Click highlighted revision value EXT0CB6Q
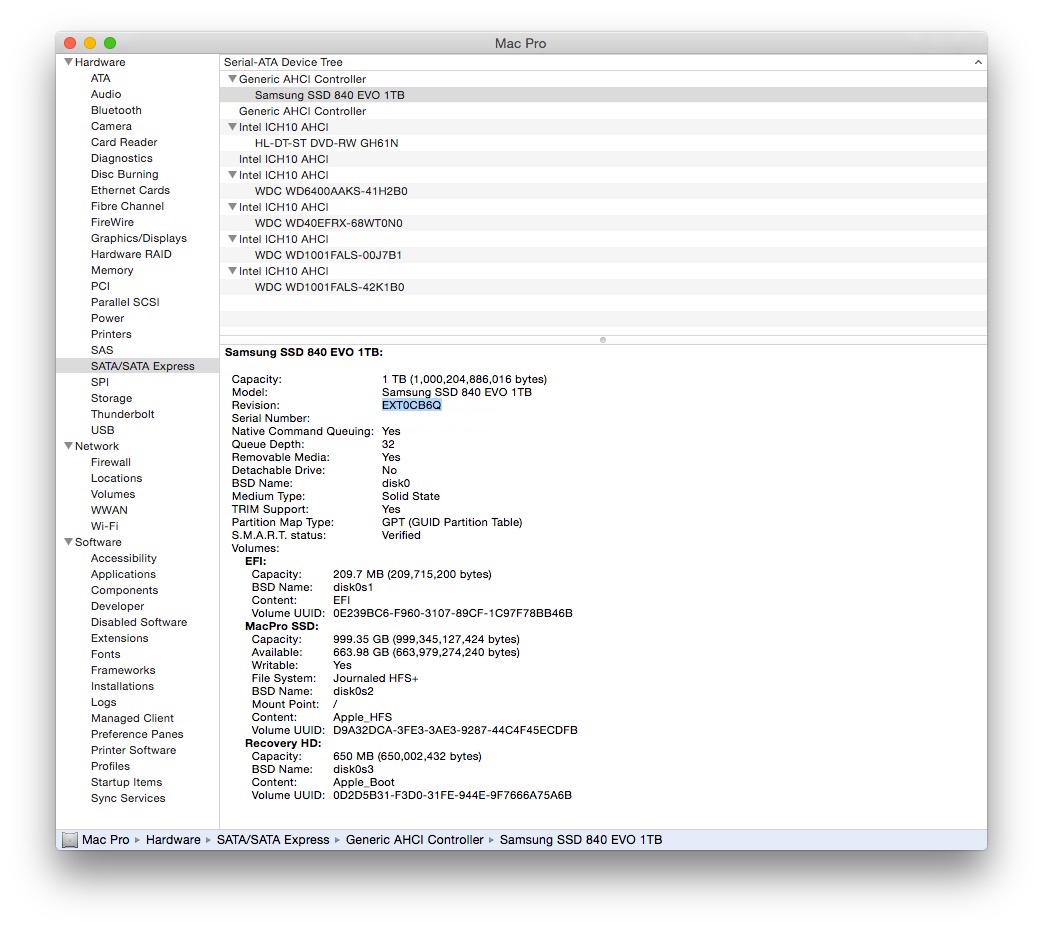 [411, 404]
